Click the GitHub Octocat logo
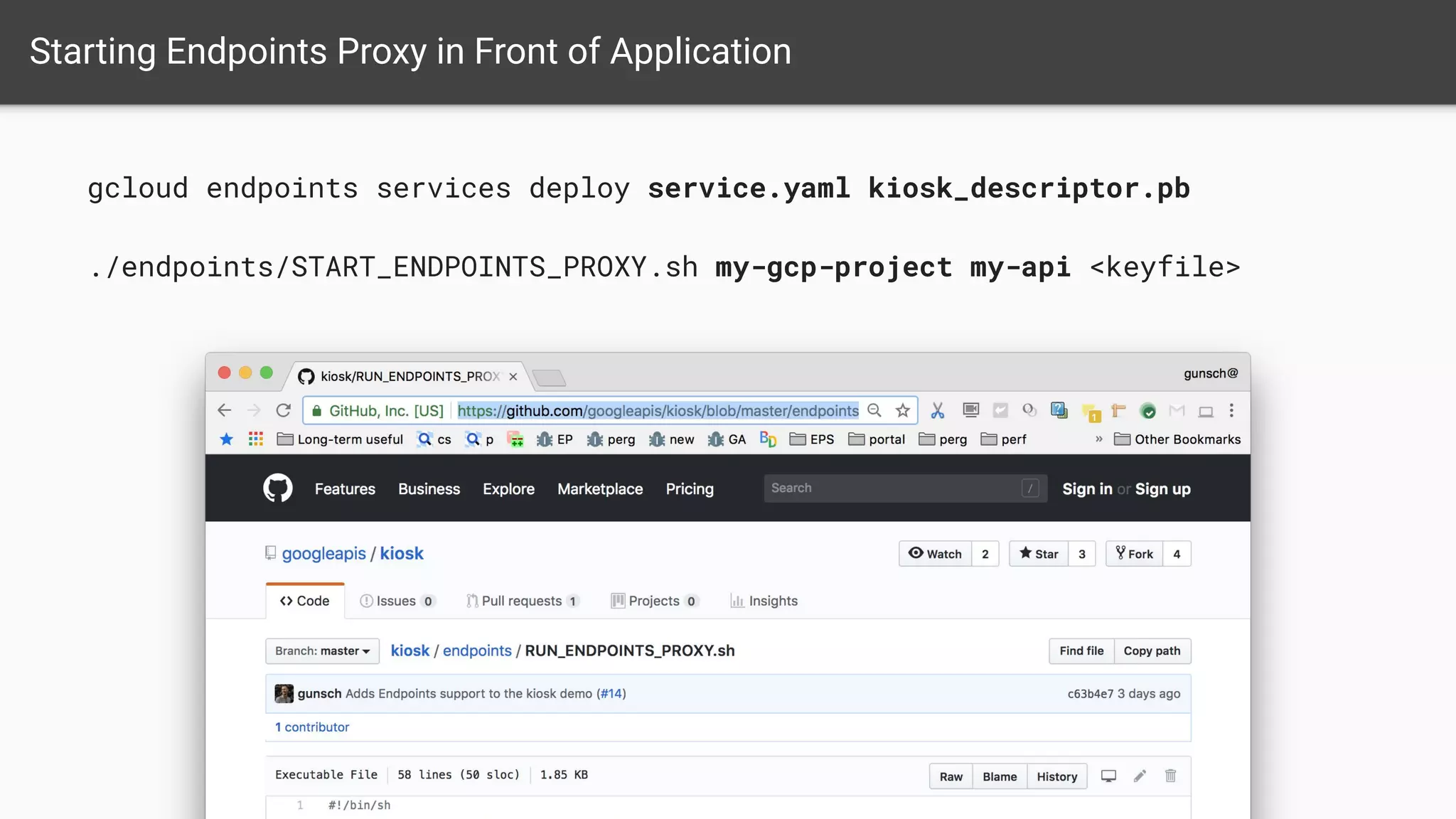Viewport: 1456px width, 819px height. coord(278,488)
